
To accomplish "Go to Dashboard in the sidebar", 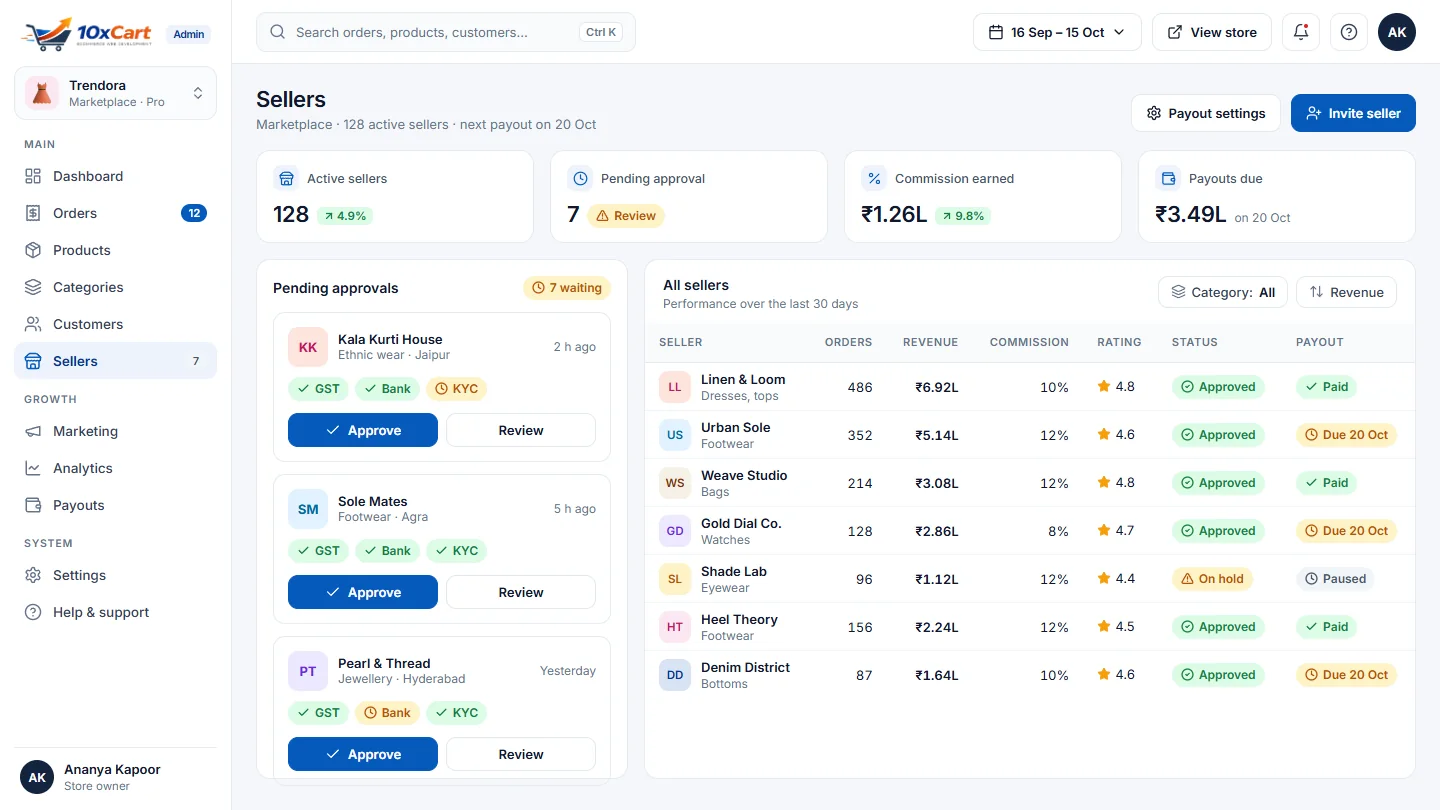I will (115, 176).
